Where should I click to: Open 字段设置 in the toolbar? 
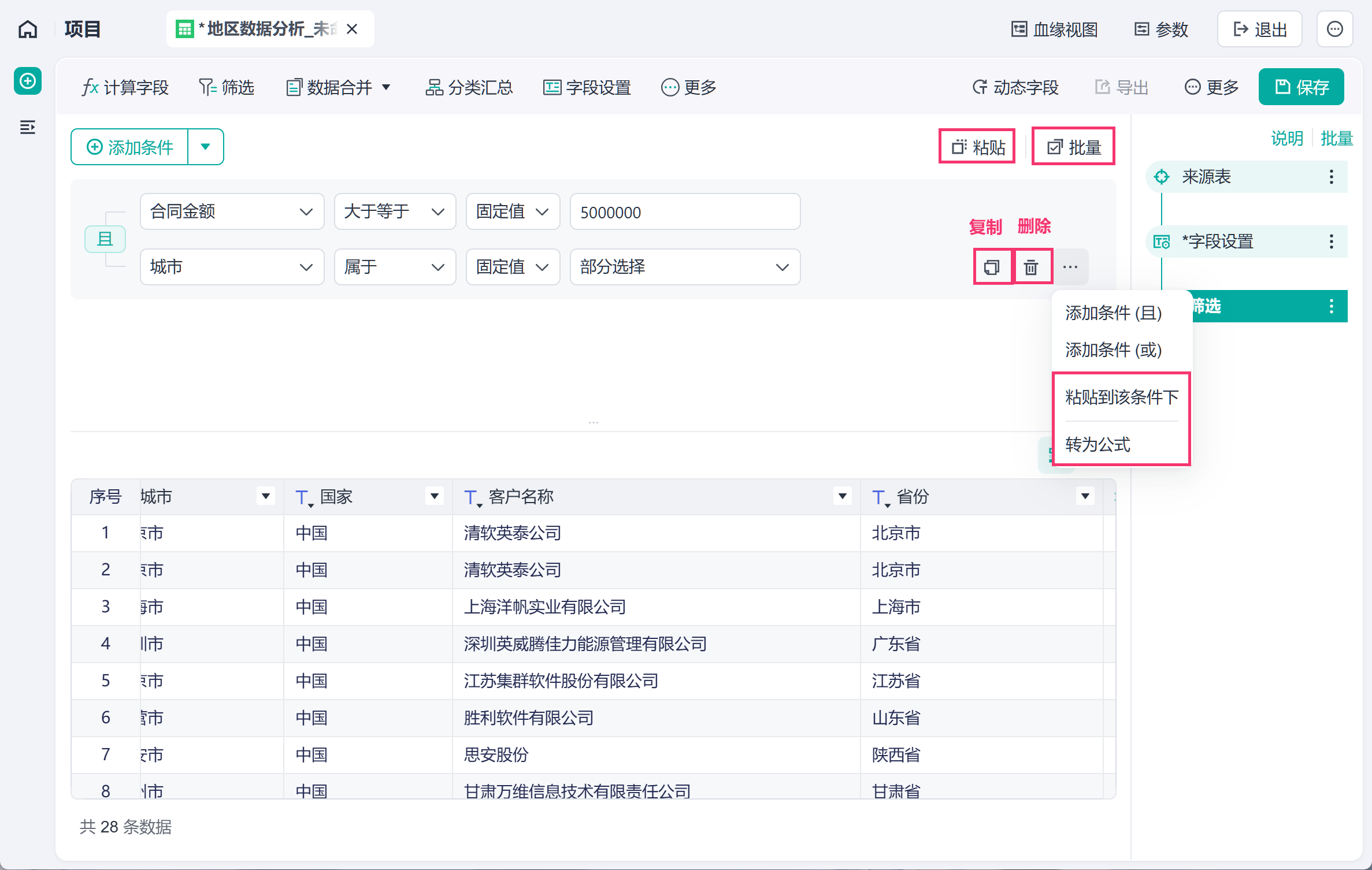click(x=587, y=87)
